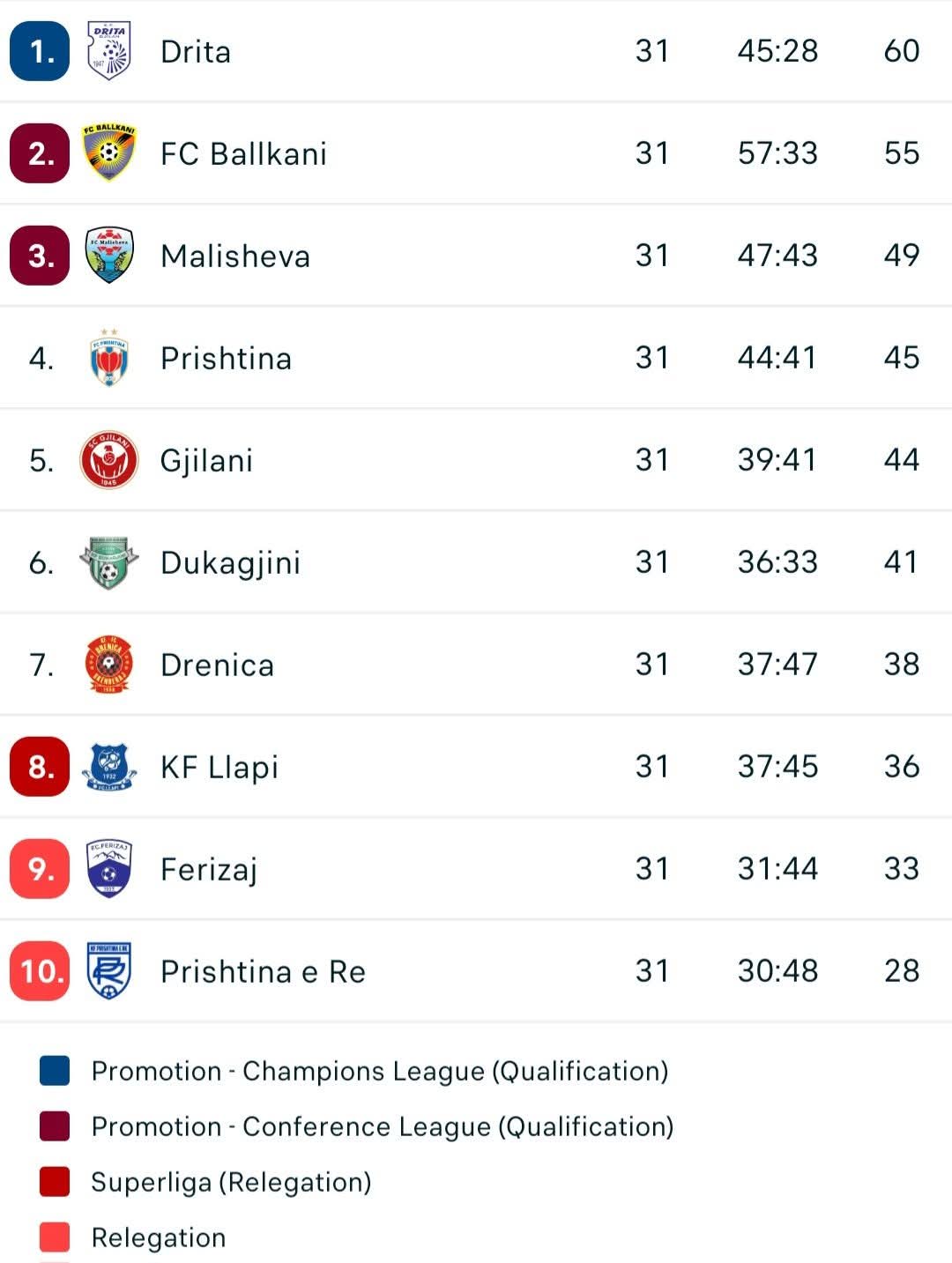The width and height of the screenshot is (952, 1263).
Task: Select the KF Llapi blue crest
Action: (108, 767)
